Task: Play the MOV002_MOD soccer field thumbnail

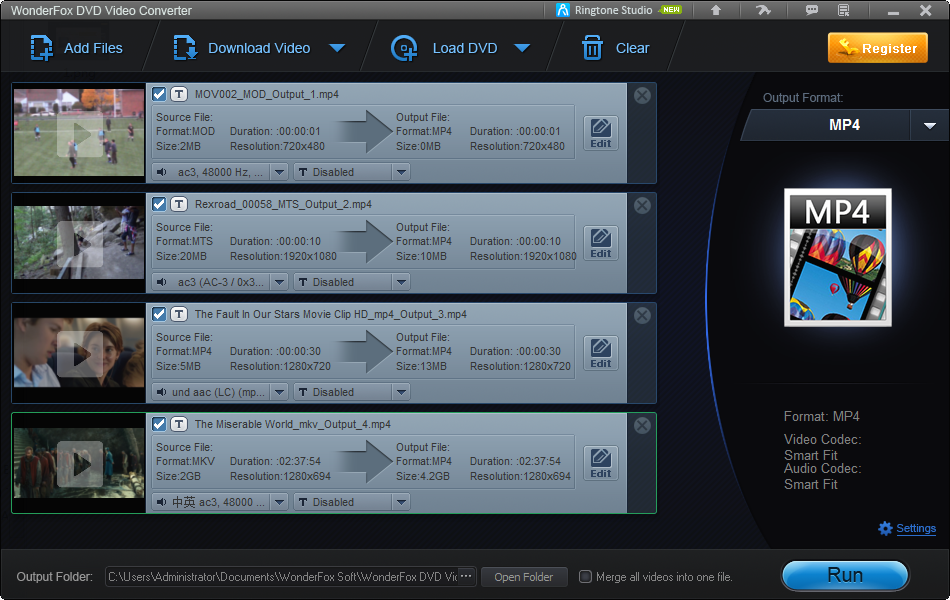Action: pos(79,134)
